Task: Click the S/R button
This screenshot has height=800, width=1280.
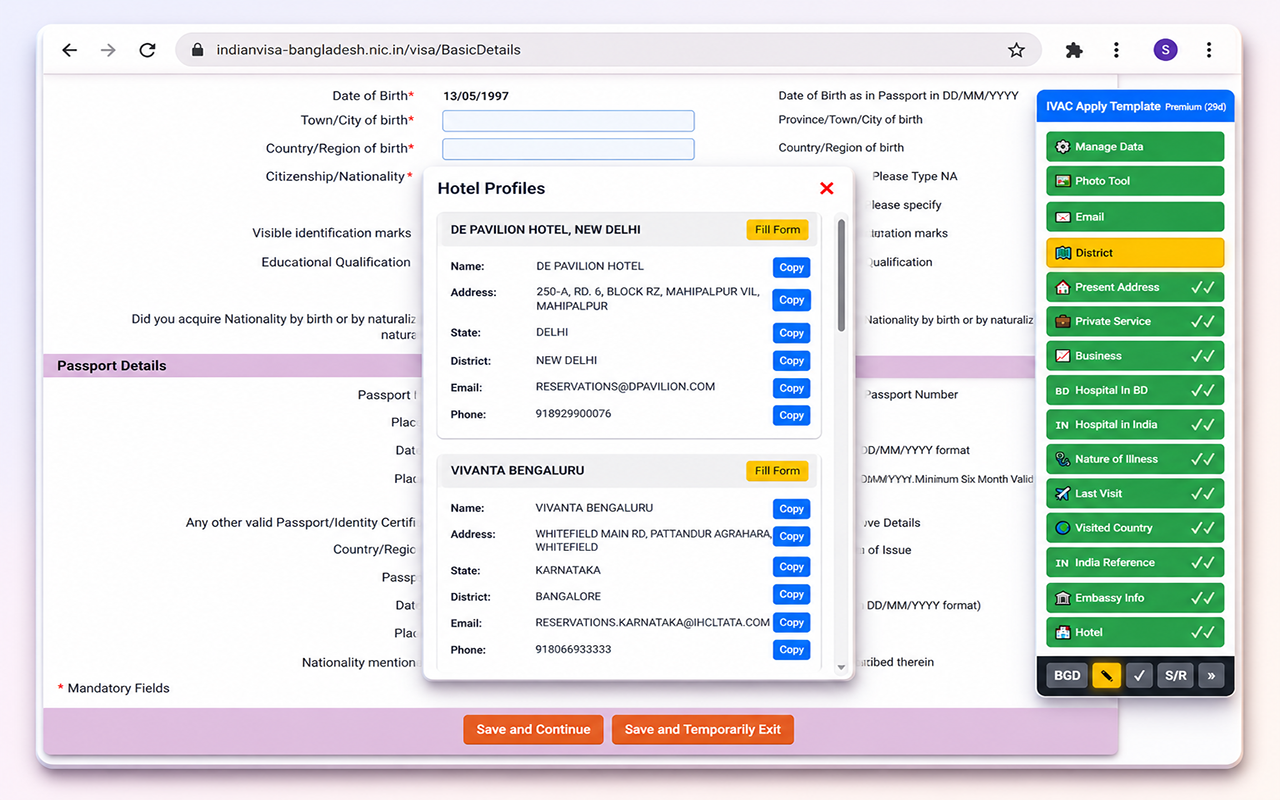Action: [x=1176, y=675]
